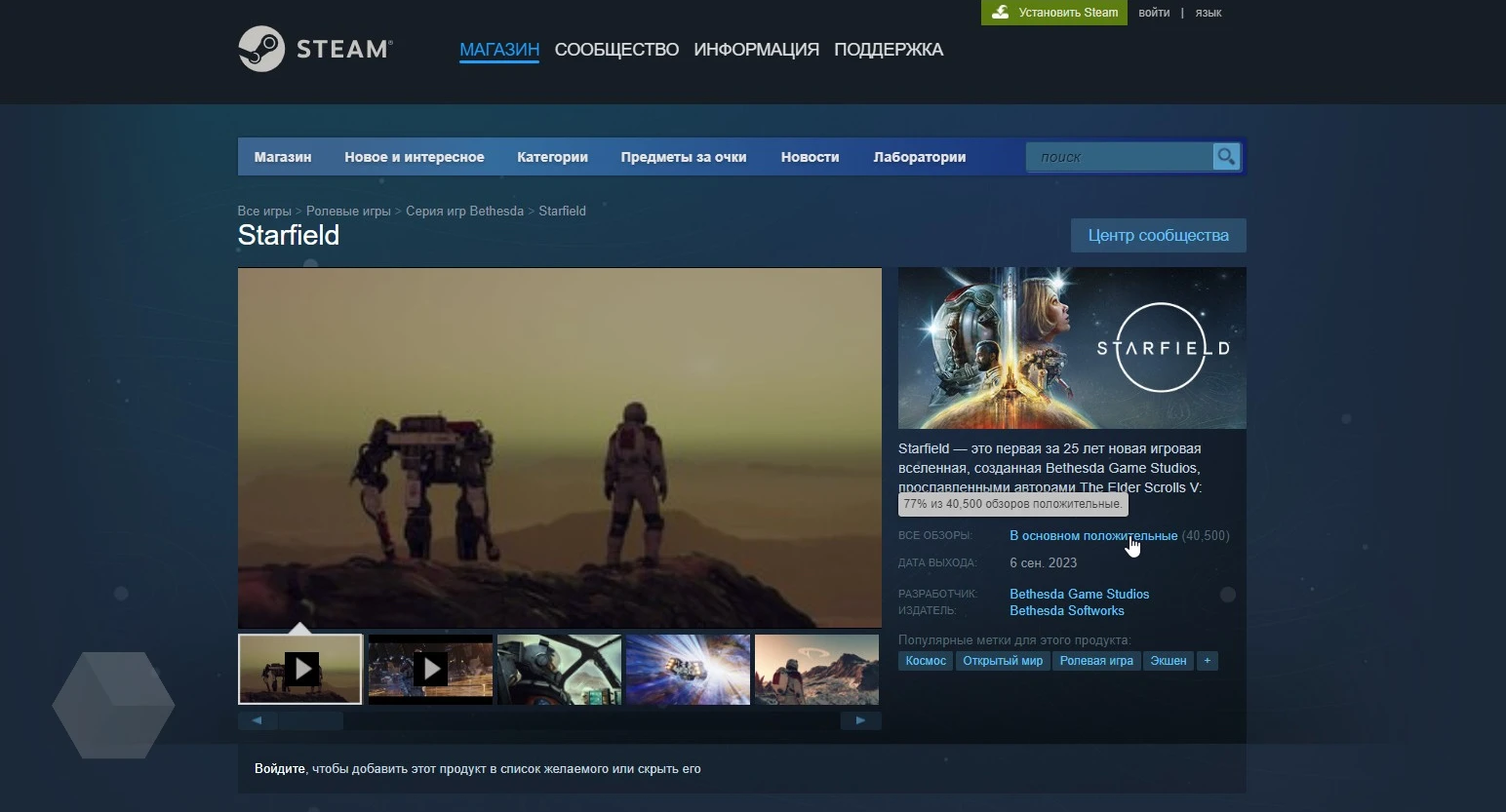Select the Космос tag
Viewport: 1506px width, 812px height.
926,661
